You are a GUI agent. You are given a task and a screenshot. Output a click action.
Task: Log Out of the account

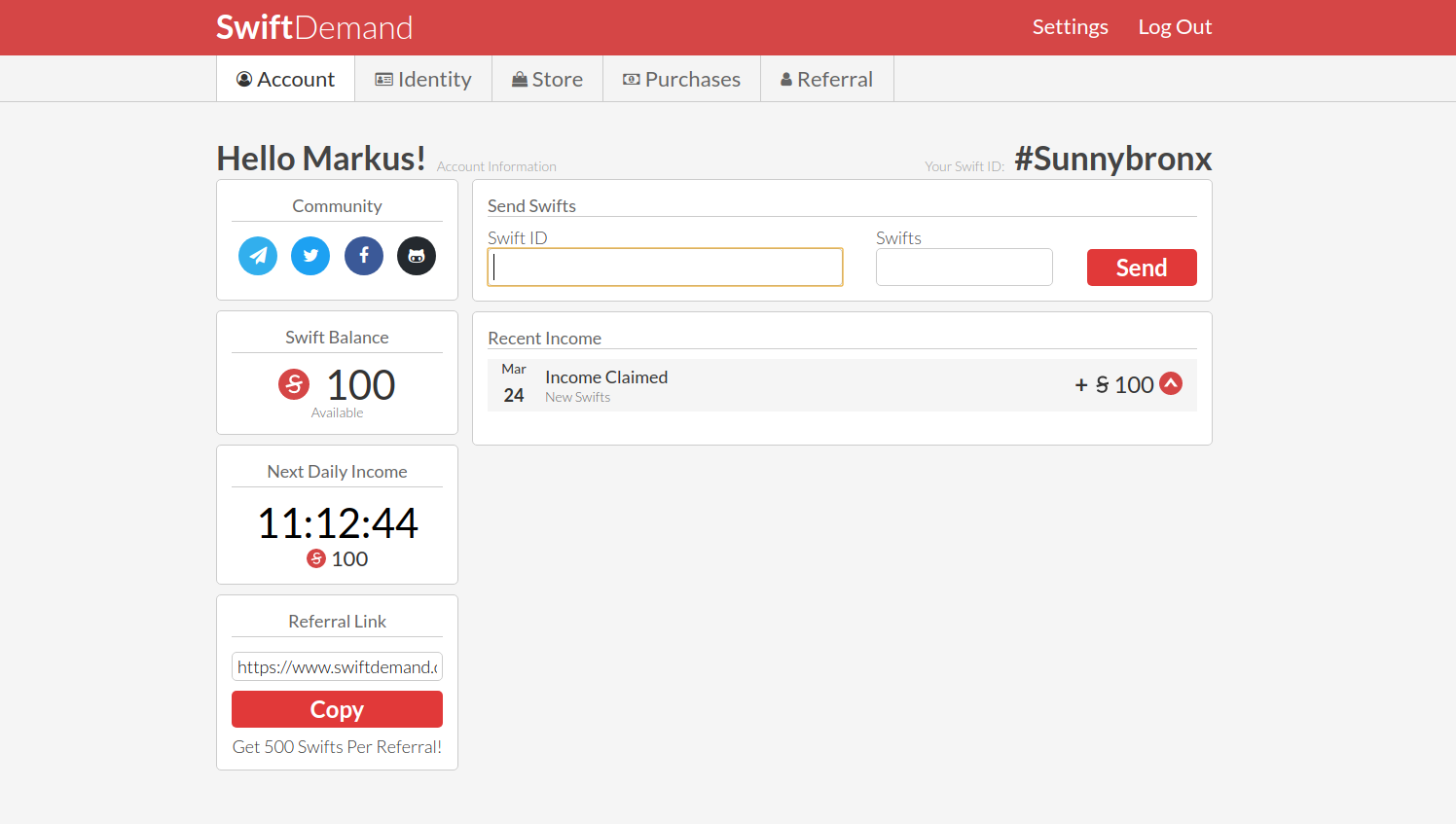coord(1175,27)
